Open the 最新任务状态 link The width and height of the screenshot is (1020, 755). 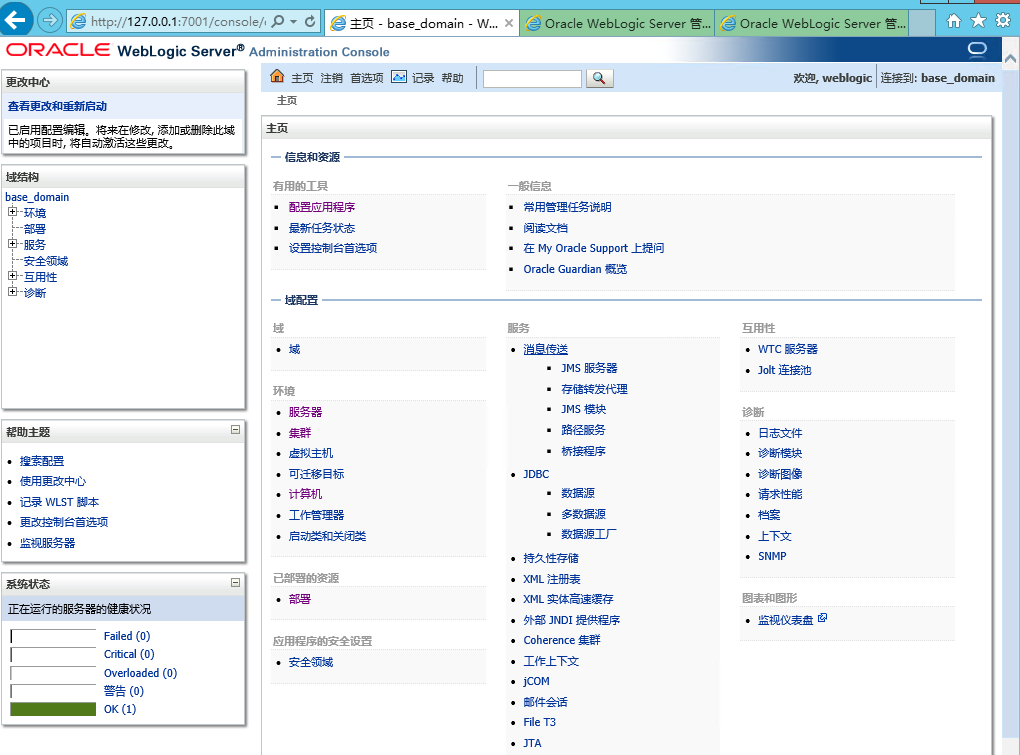point(322,228)
